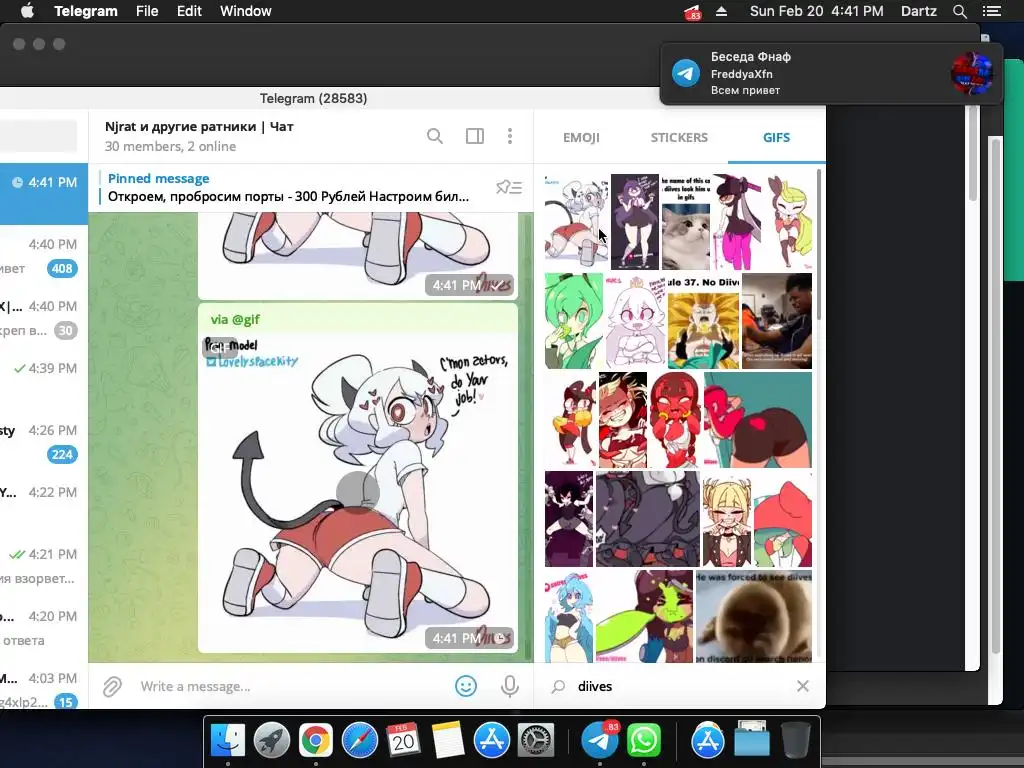Search messages in the current chat
The width and height of the screenshot is (1024, 768).
pos(435,136)
